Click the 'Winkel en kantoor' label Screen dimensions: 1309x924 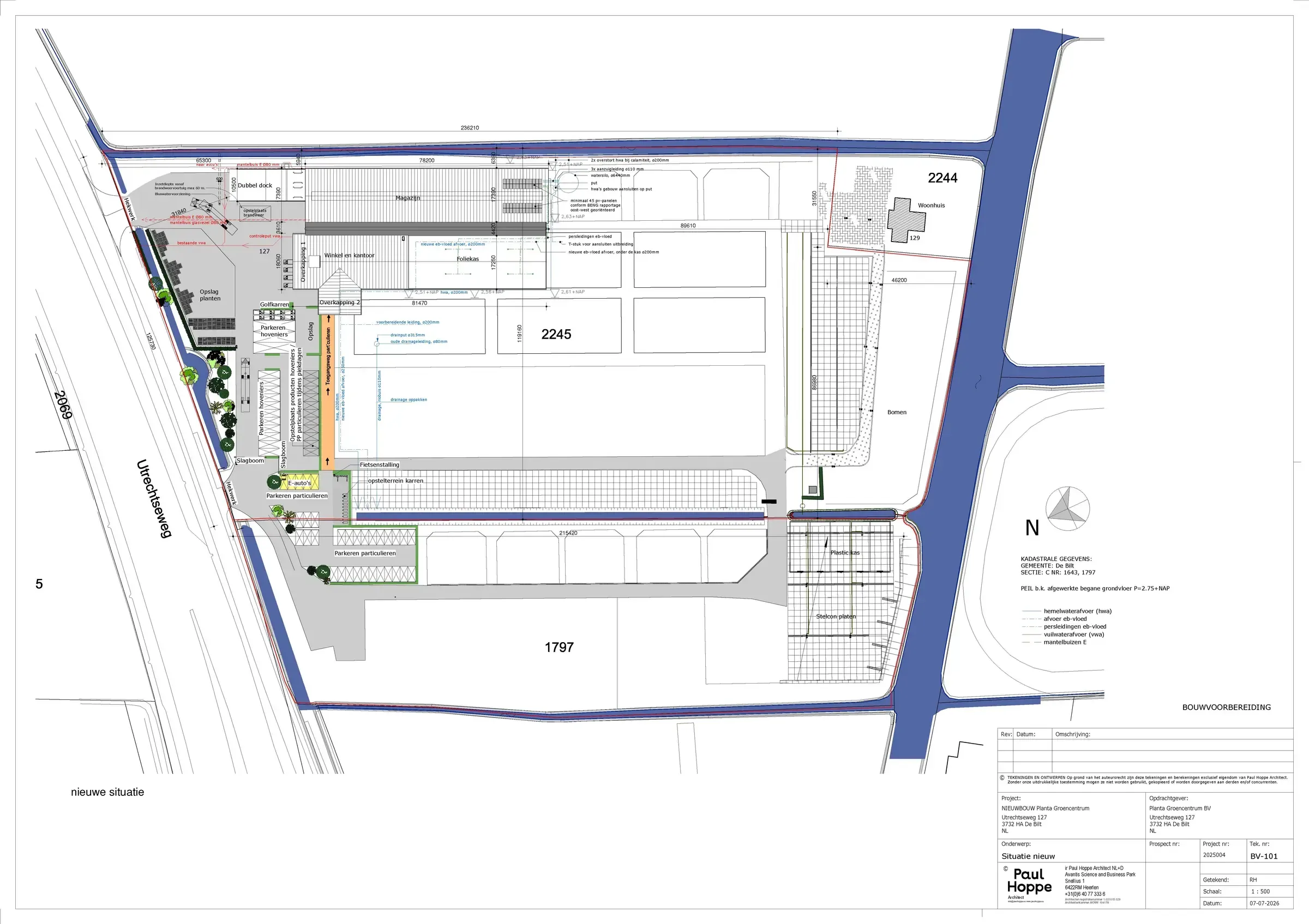coord(350,255)
